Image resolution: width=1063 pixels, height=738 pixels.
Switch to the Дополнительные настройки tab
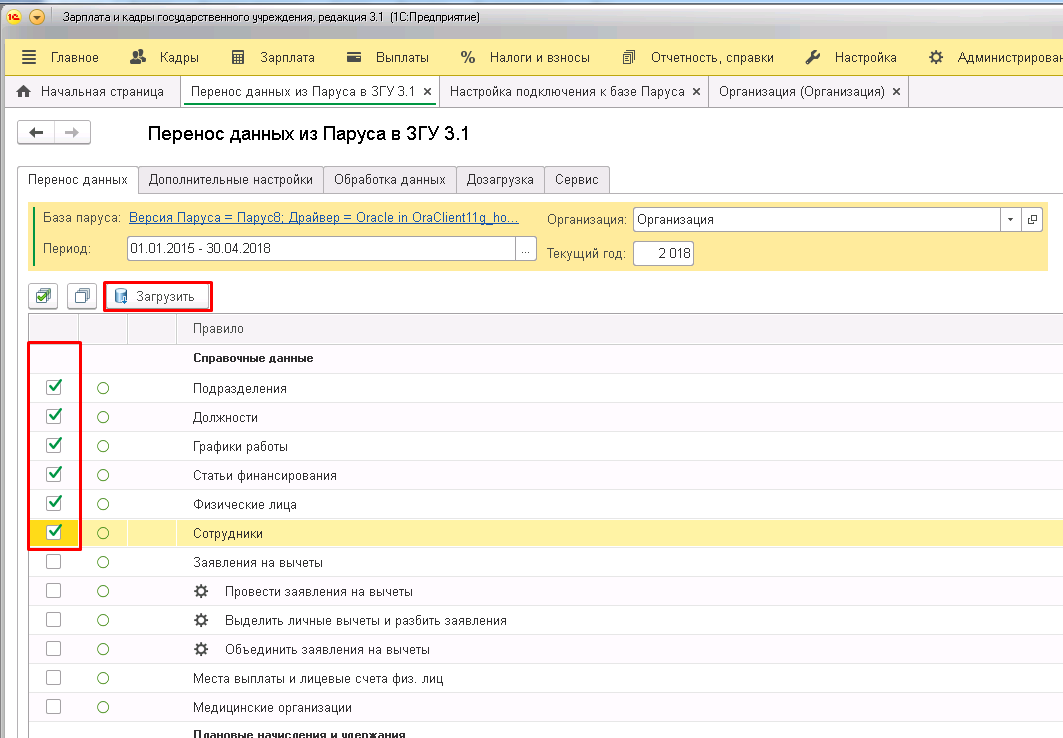[231, 180]
